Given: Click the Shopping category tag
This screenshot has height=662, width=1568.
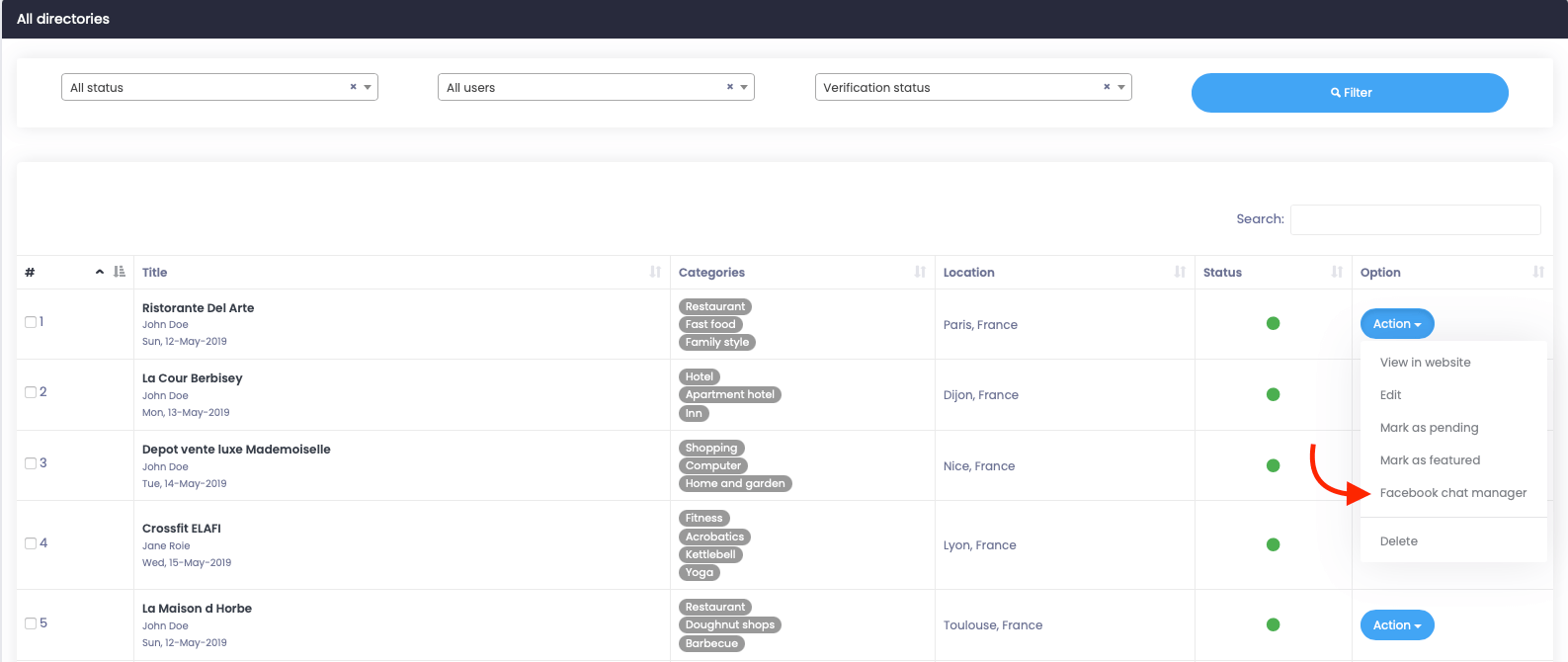Looking at the screenshot, I should pos(711,448).
